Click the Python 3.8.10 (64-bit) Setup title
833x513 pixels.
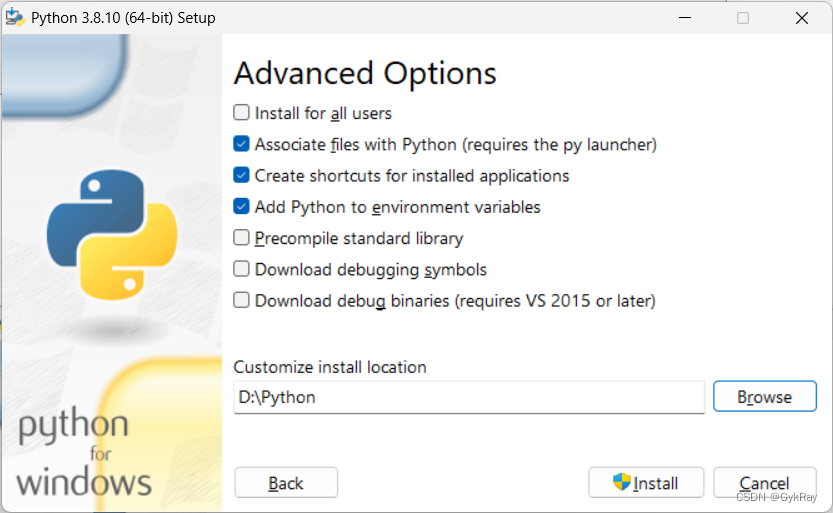click(x=123, y=18)
